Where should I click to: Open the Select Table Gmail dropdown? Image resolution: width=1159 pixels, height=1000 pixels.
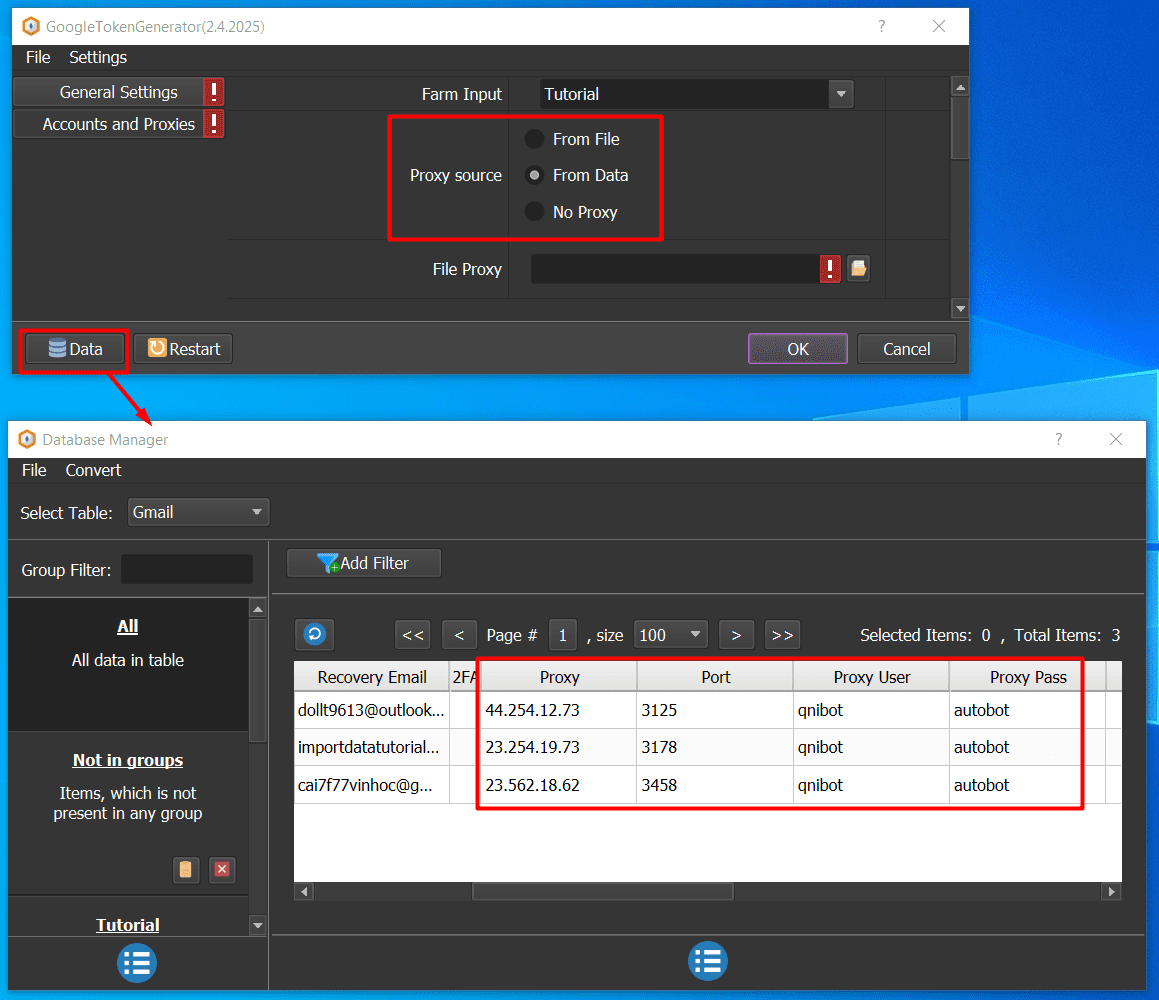(x=198, y=512)
